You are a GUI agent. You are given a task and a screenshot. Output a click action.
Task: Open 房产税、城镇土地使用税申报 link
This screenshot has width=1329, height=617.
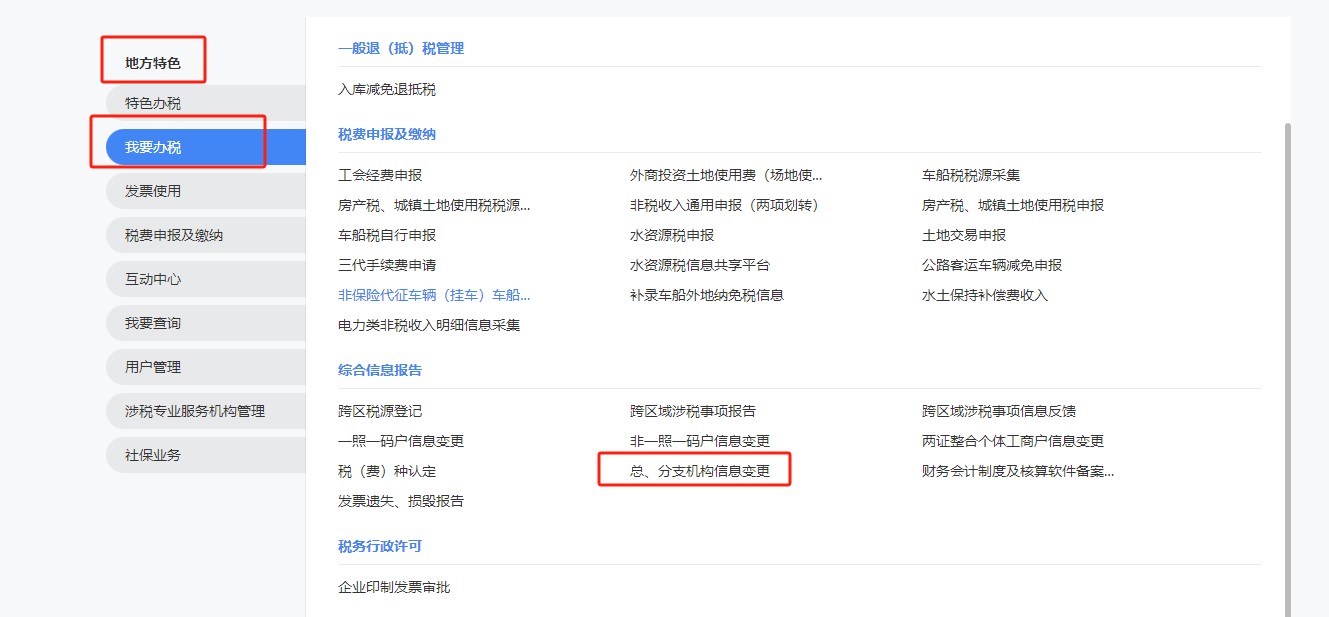pos(1013,205)
